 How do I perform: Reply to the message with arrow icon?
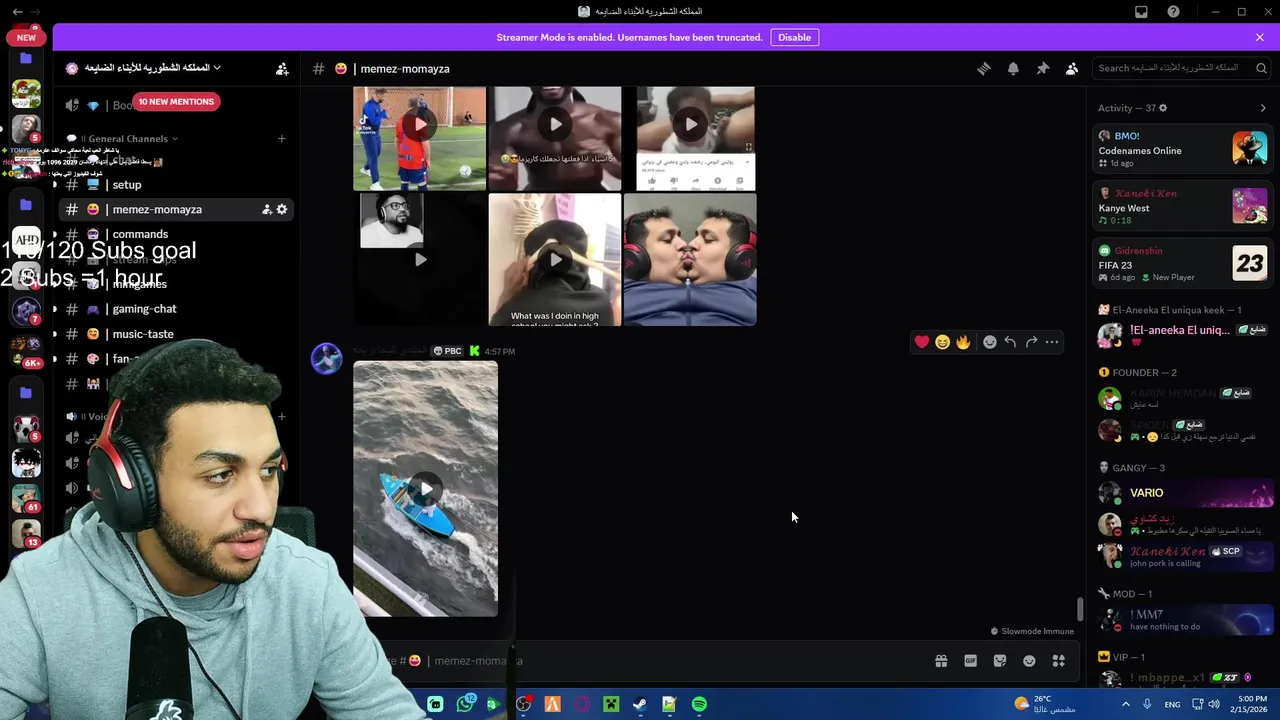pos(1010,342)
